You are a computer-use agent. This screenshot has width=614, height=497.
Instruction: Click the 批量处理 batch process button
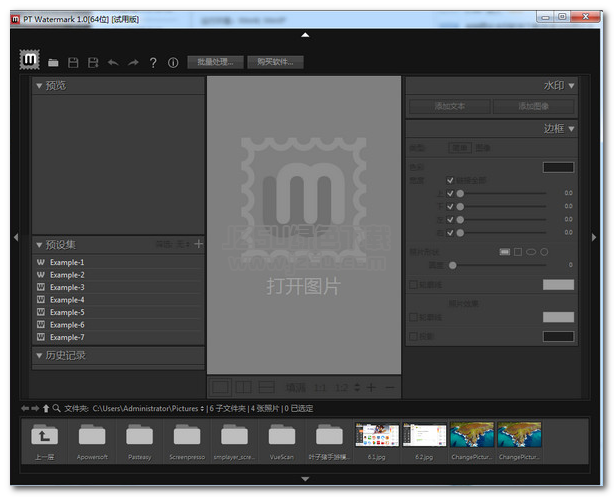click(x=215, y=62)
